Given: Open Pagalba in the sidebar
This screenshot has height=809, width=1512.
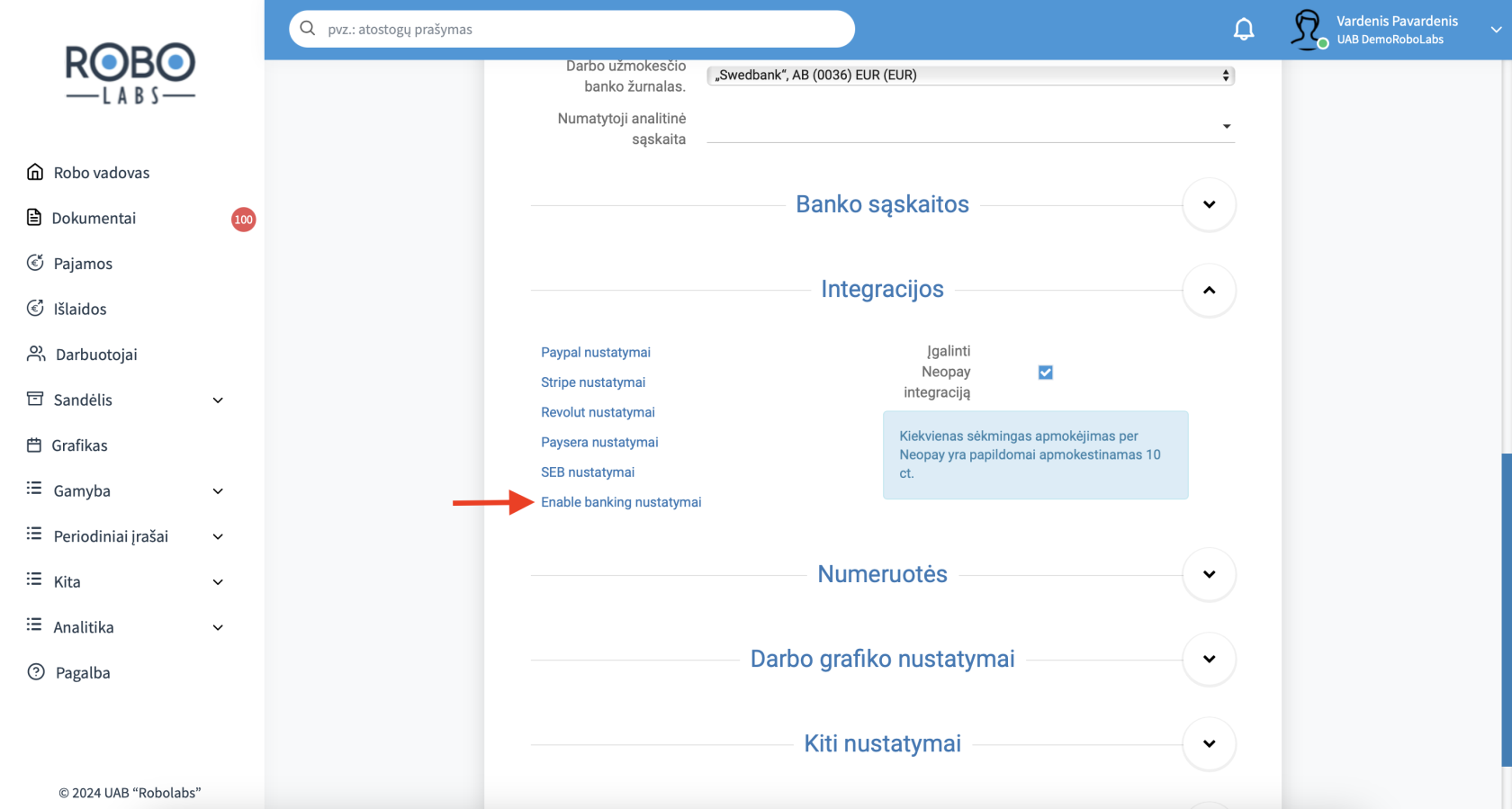Looking at the screenshot, I should click(83, 673).
